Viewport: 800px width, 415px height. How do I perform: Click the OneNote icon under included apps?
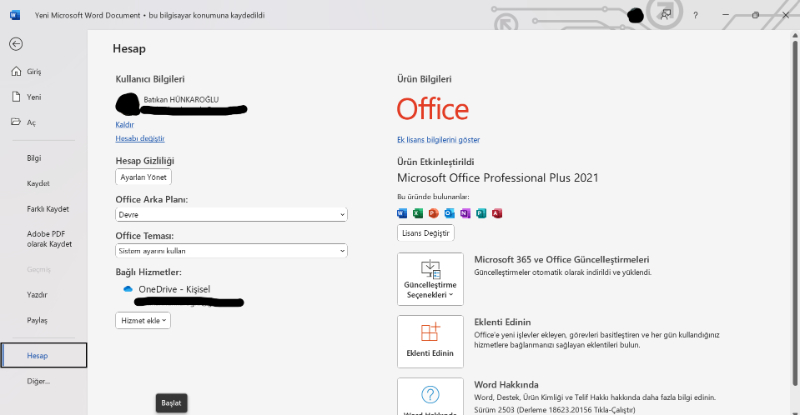(x=465, y=213)
